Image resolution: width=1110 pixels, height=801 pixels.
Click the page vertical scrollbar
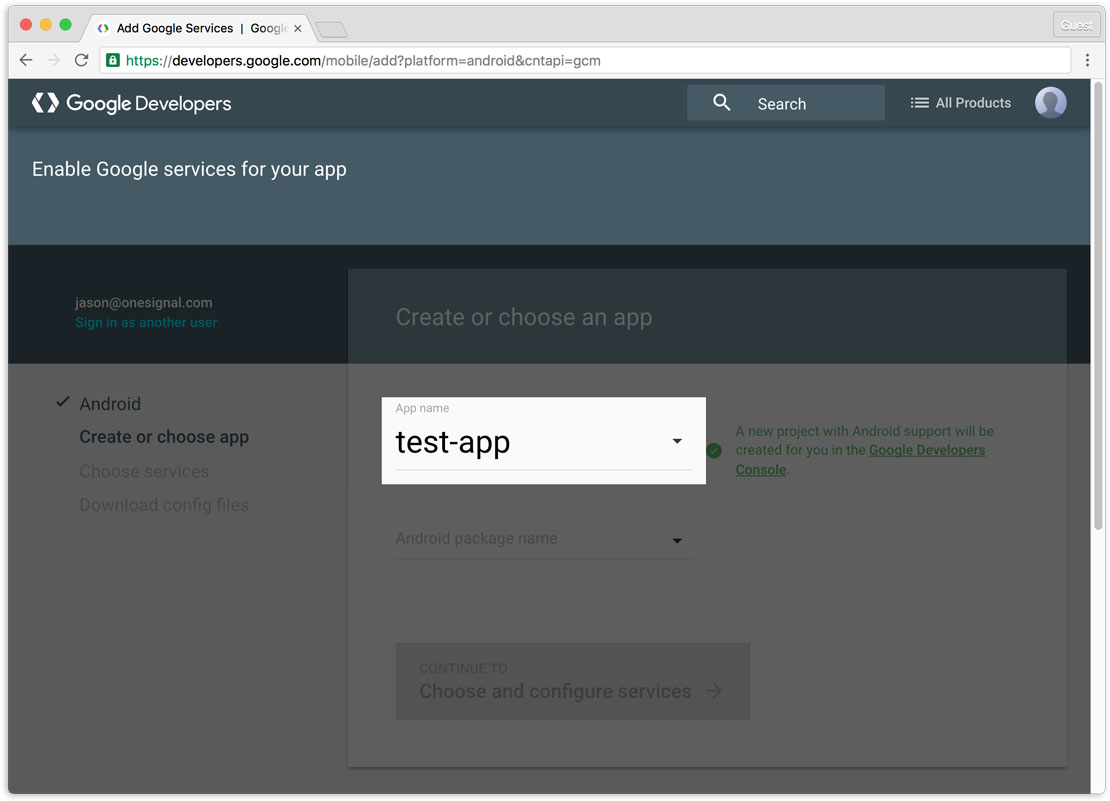point(1098,306)
